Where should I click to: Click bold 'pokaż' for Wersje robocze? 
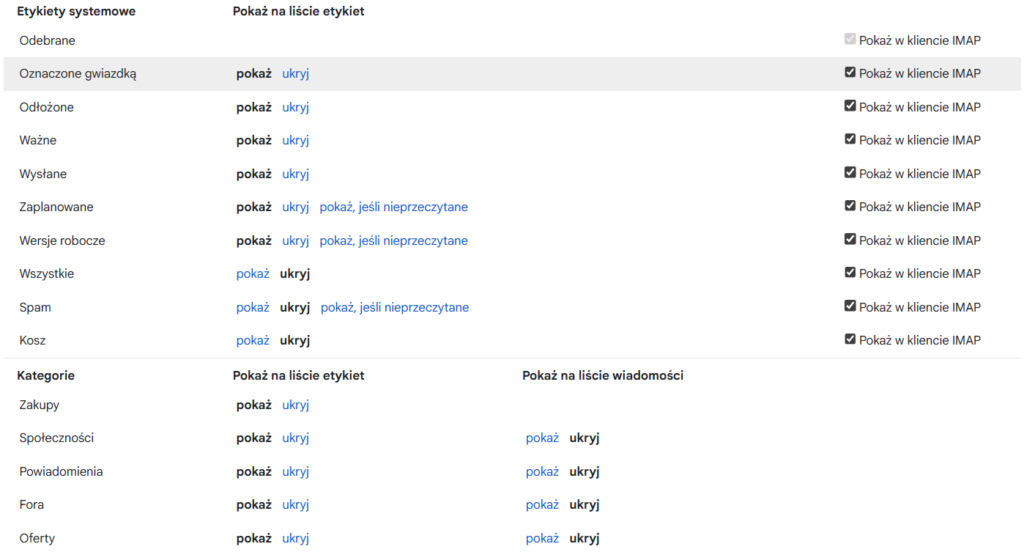click(x=253, y=240)
